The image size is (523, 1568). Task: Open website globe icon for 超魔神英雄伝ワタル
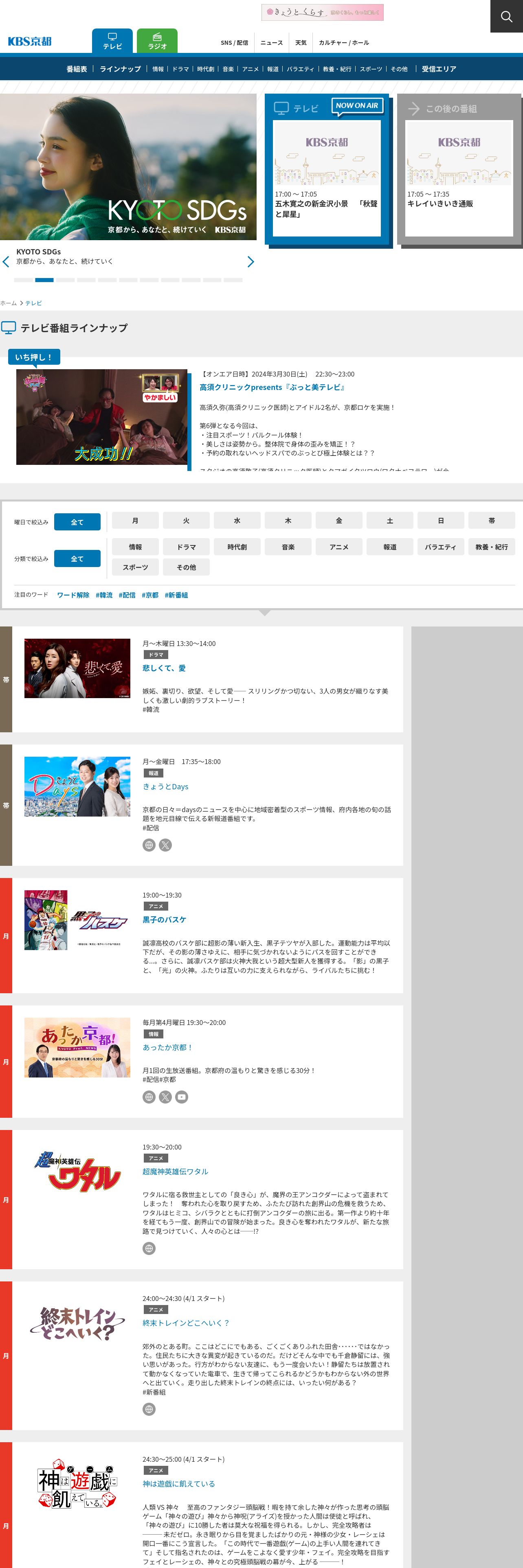pos(149,1248)
